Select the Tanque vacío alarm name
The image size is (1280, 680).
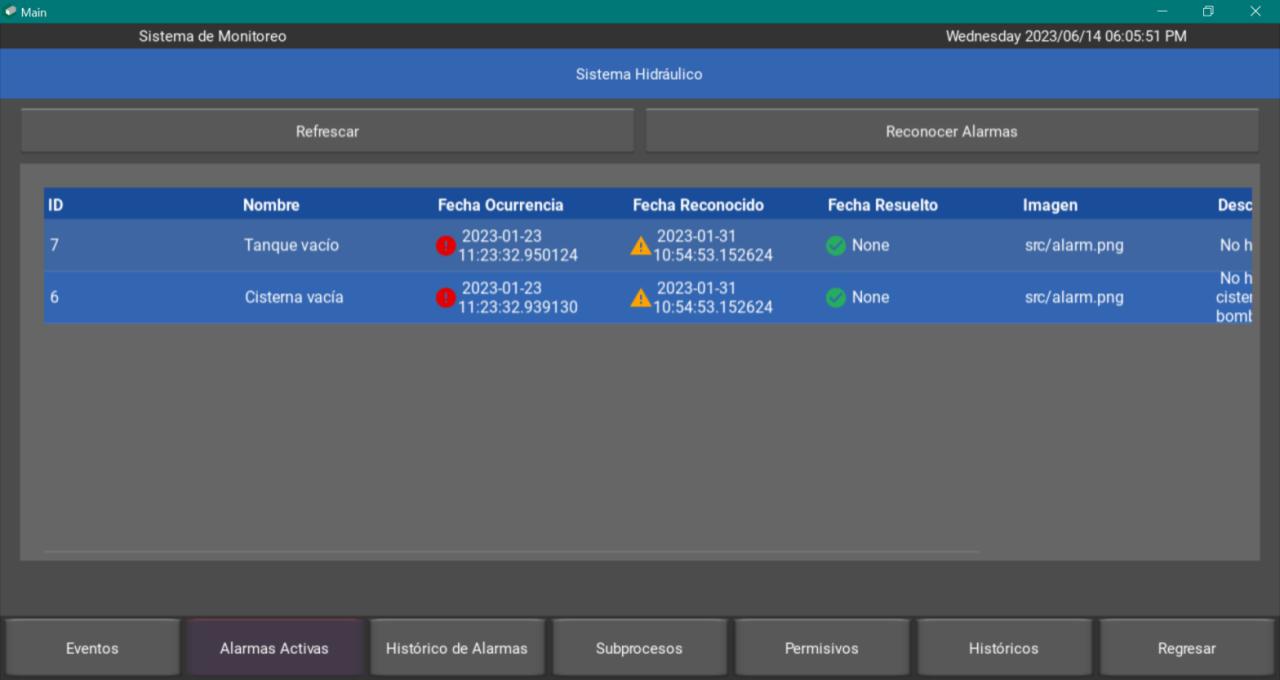(291, 245)
